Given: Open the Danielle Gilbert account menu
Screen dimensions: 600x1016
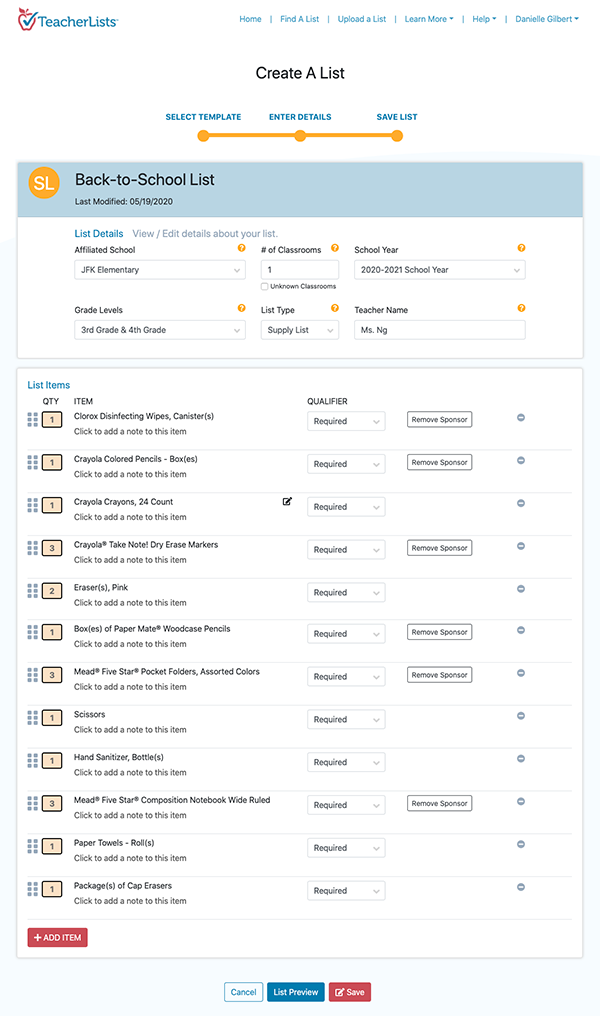Looking at the screenshot, I should pos(547,19).
